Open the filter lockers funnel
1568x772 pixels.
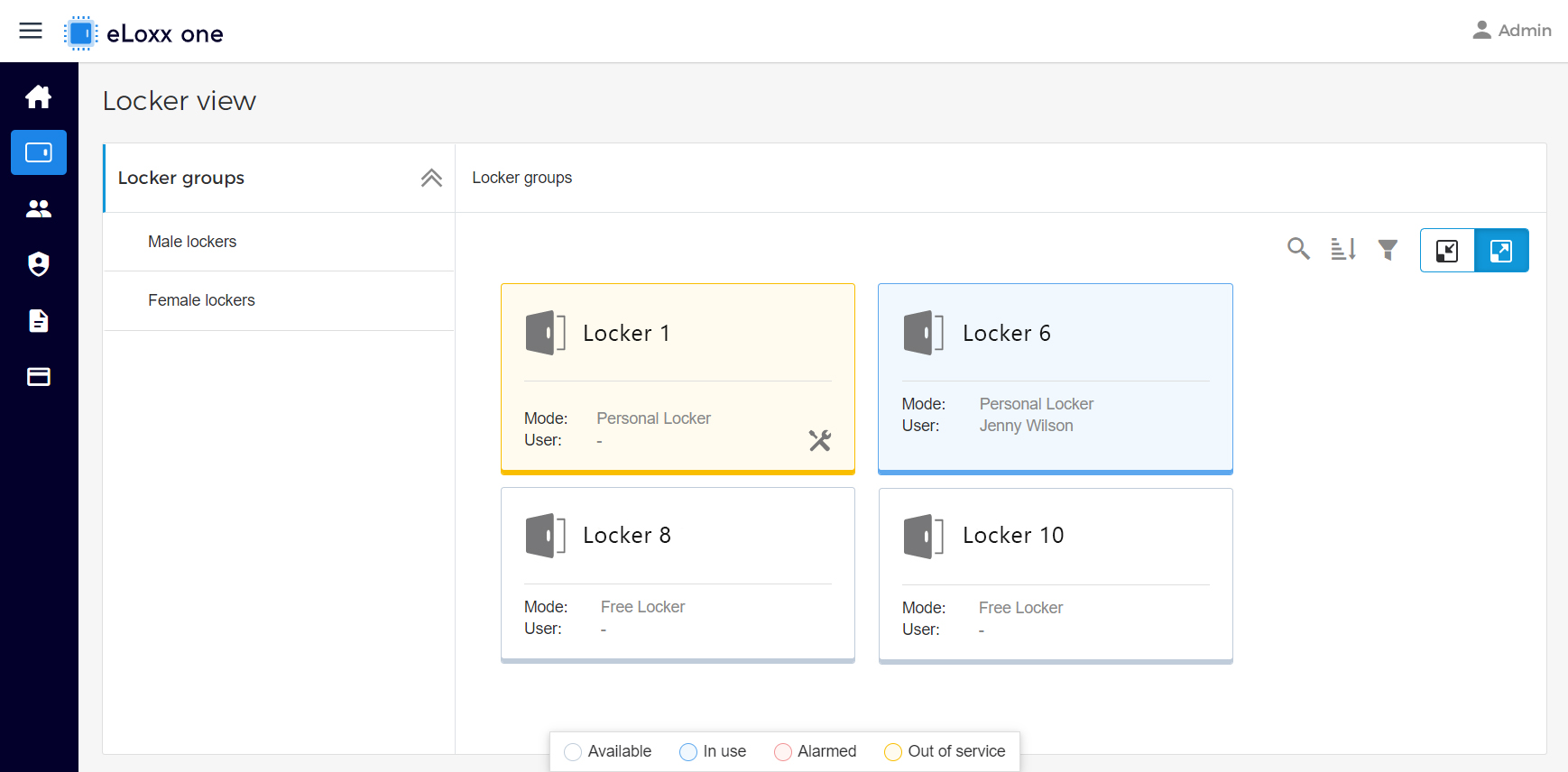click(1388, 250)
